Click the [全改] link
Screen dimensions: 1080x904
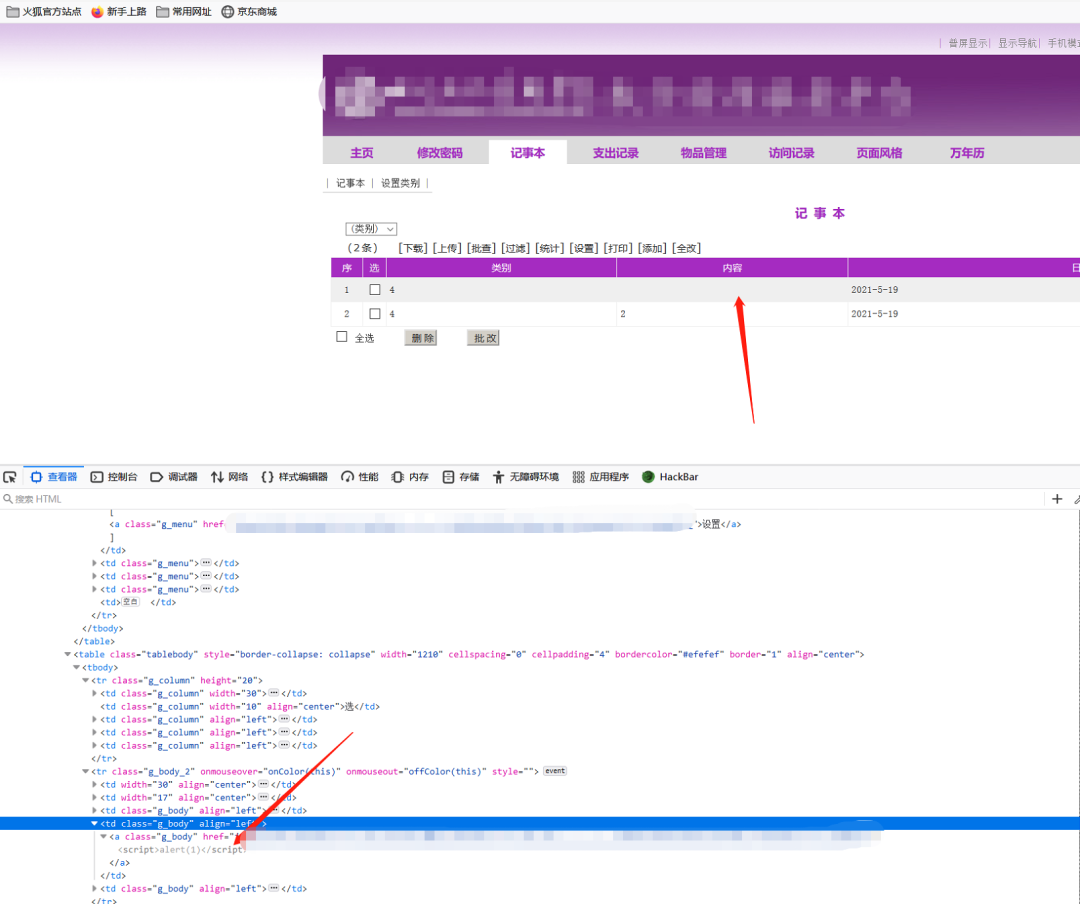[x=687, y=248]
